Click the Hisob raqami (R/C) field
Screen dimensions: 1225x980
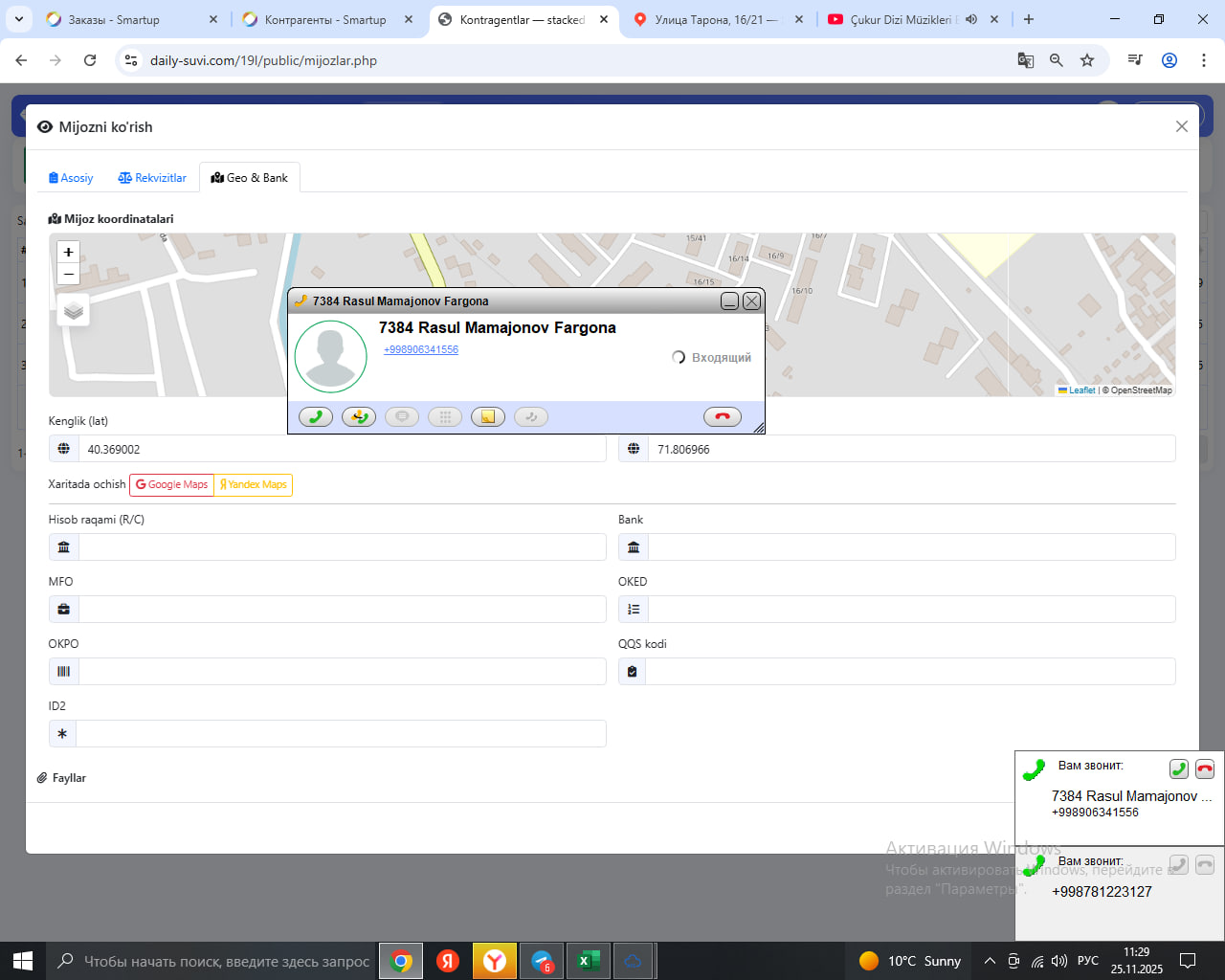(342, 547)
